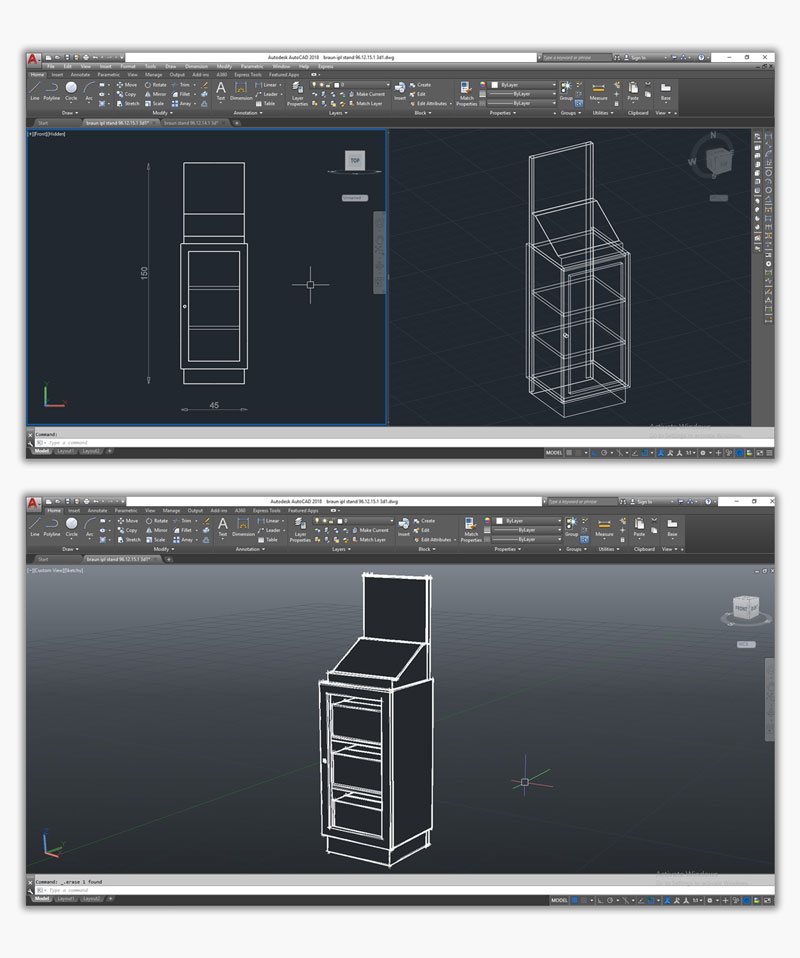Click Table tool in upper window's Annotation panel
800x958 pixels.
tap(266, 103)
